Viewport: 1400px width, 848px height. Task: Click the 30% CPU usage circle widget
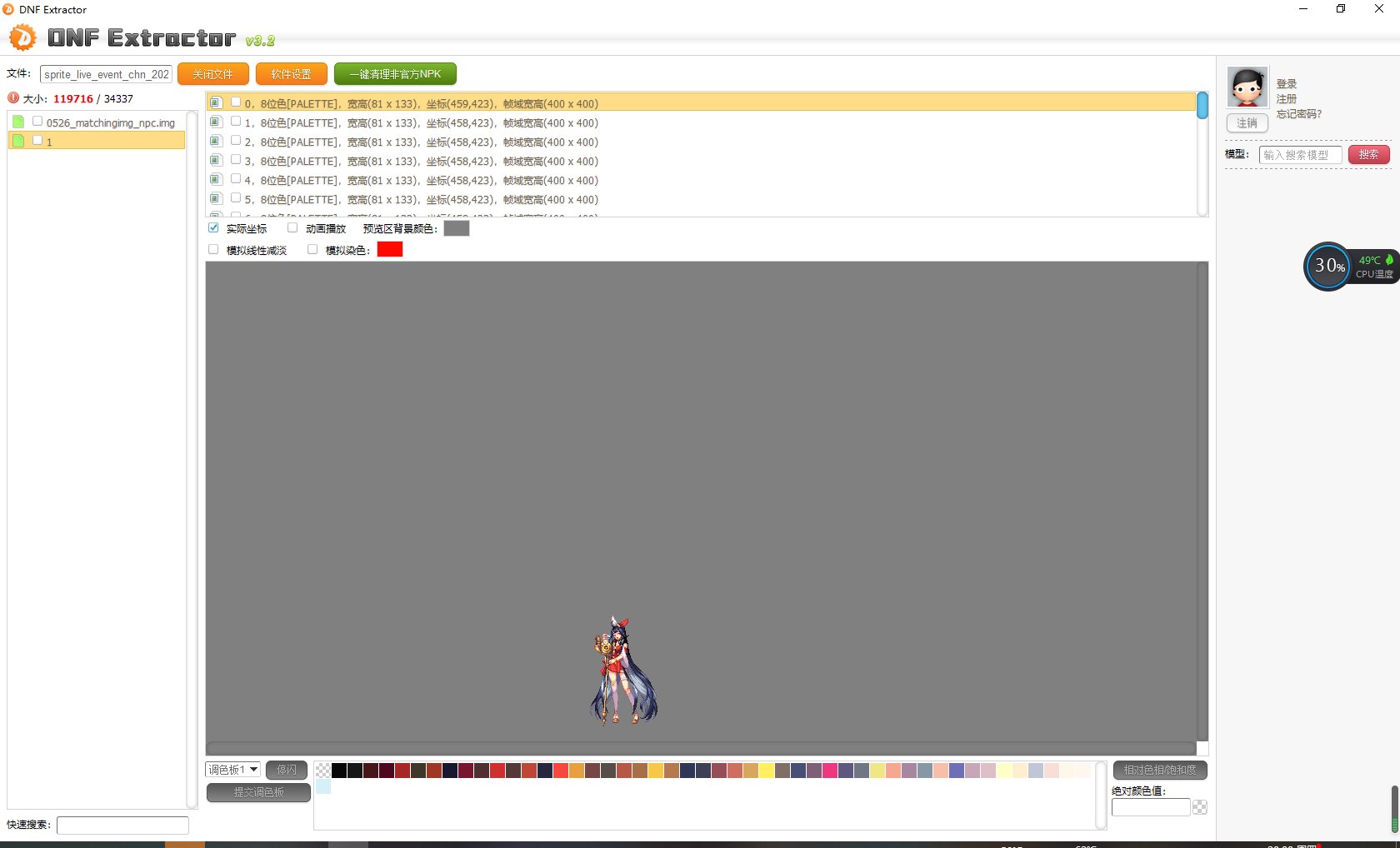(1328, 267)
